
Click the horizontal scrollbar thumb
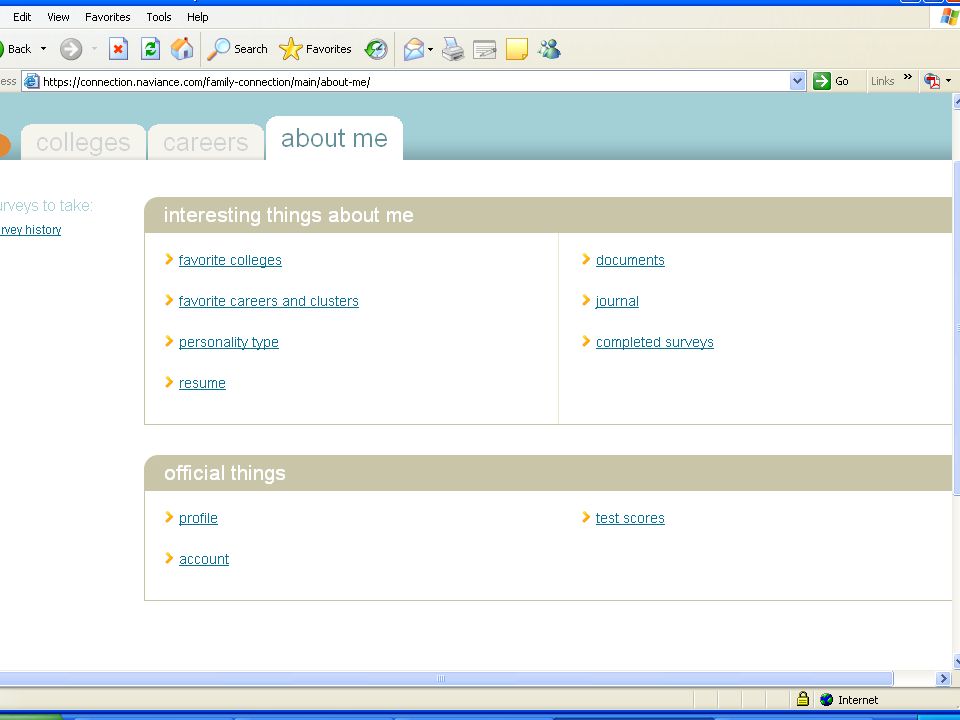[446, 678]
